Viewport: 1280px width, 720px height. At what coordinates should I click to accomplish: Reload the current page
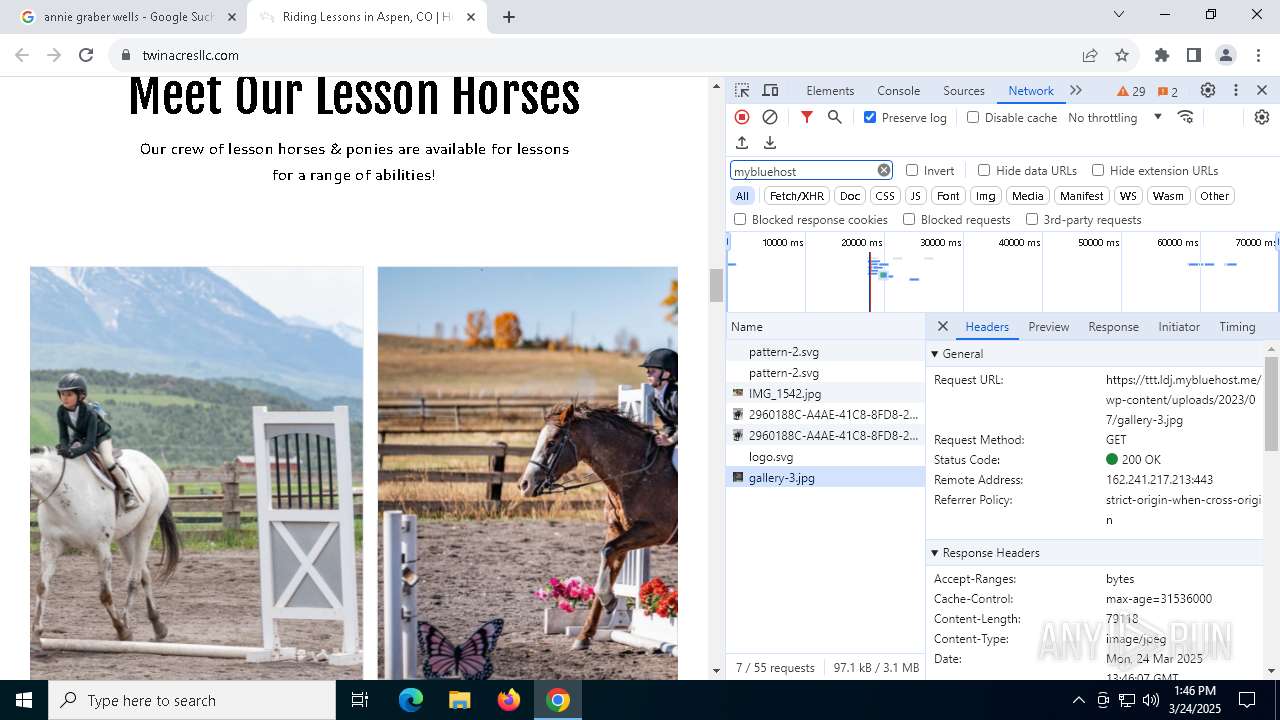click(86, 55)
